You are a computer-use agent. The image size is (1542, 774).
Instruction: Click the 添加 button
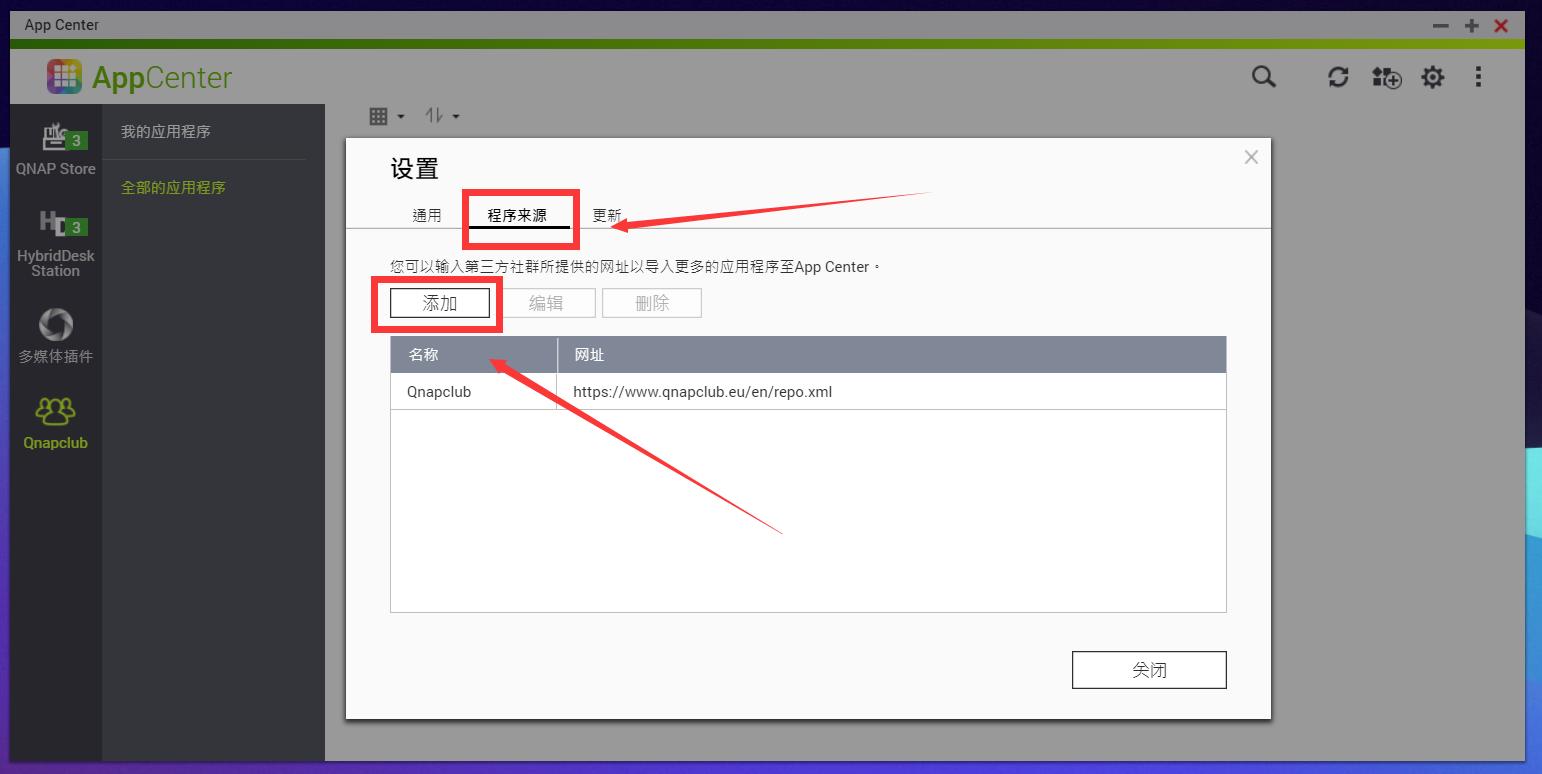[440, 303]
